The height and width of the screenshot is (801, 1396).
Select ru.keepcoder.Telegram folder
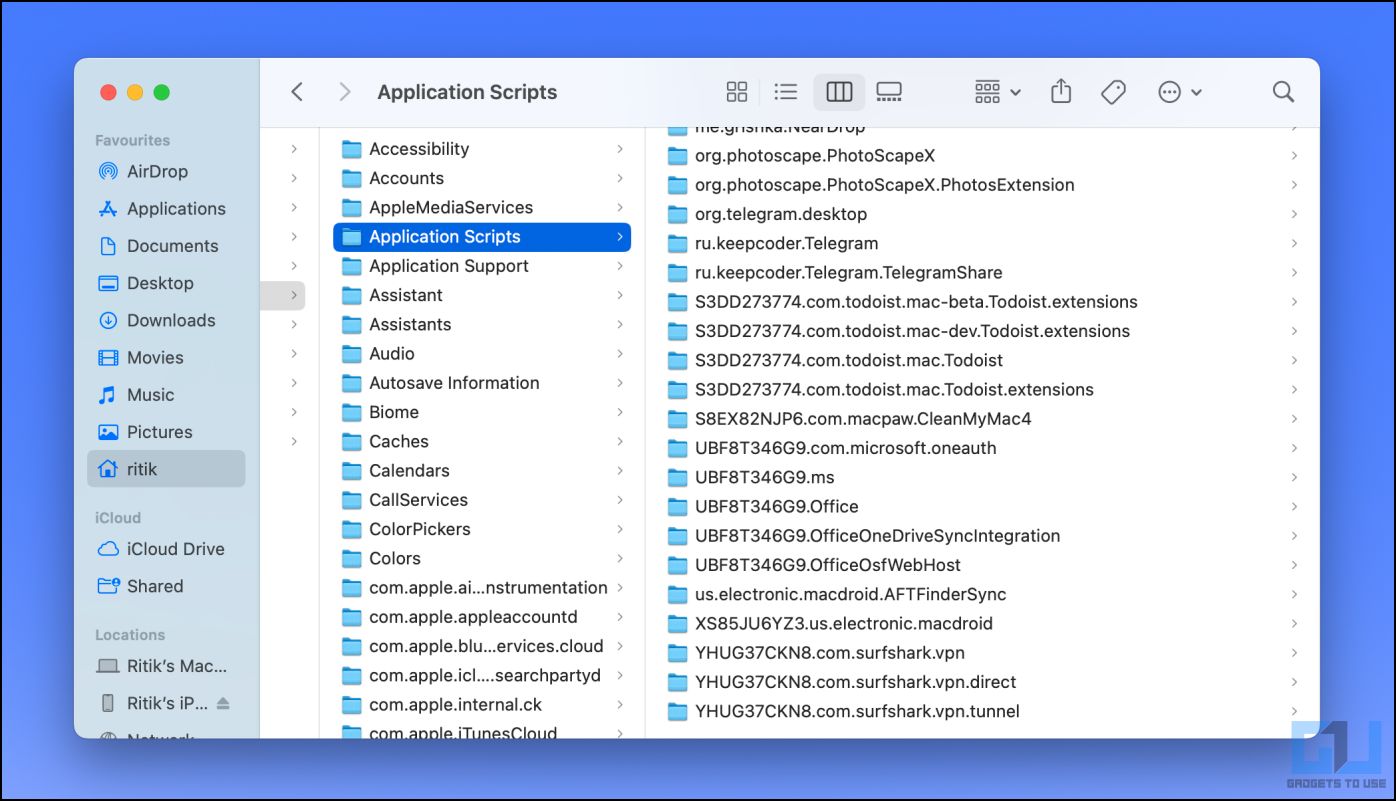coord(983,243)
